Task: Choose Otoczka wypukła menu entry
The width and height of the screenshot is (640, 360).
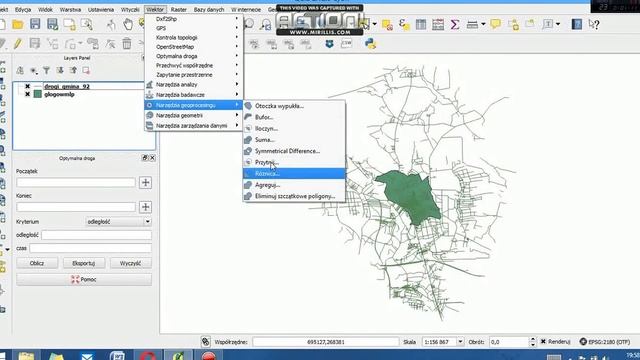Action: 294,106
